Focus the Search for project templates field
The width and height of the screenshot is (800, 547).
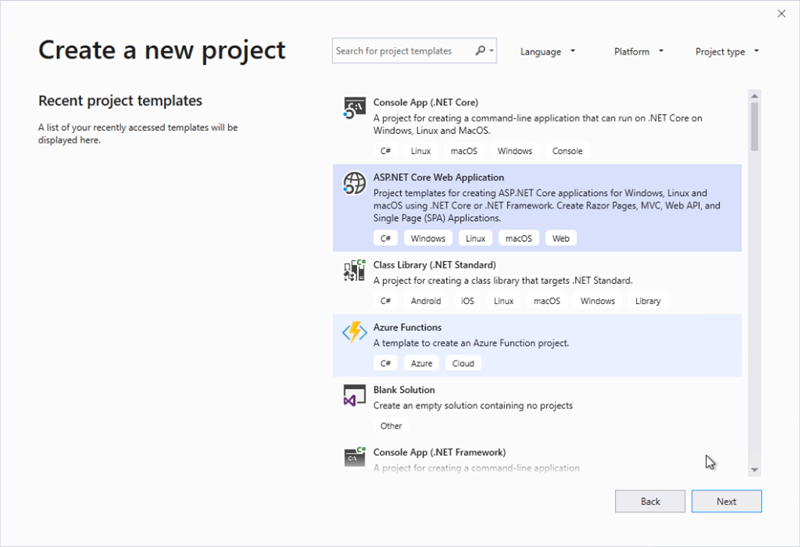[400, 51]
